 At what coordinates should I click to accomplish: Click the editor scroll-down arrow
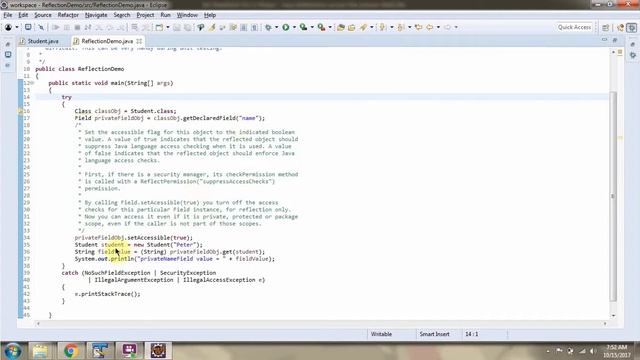pos(613,316)
